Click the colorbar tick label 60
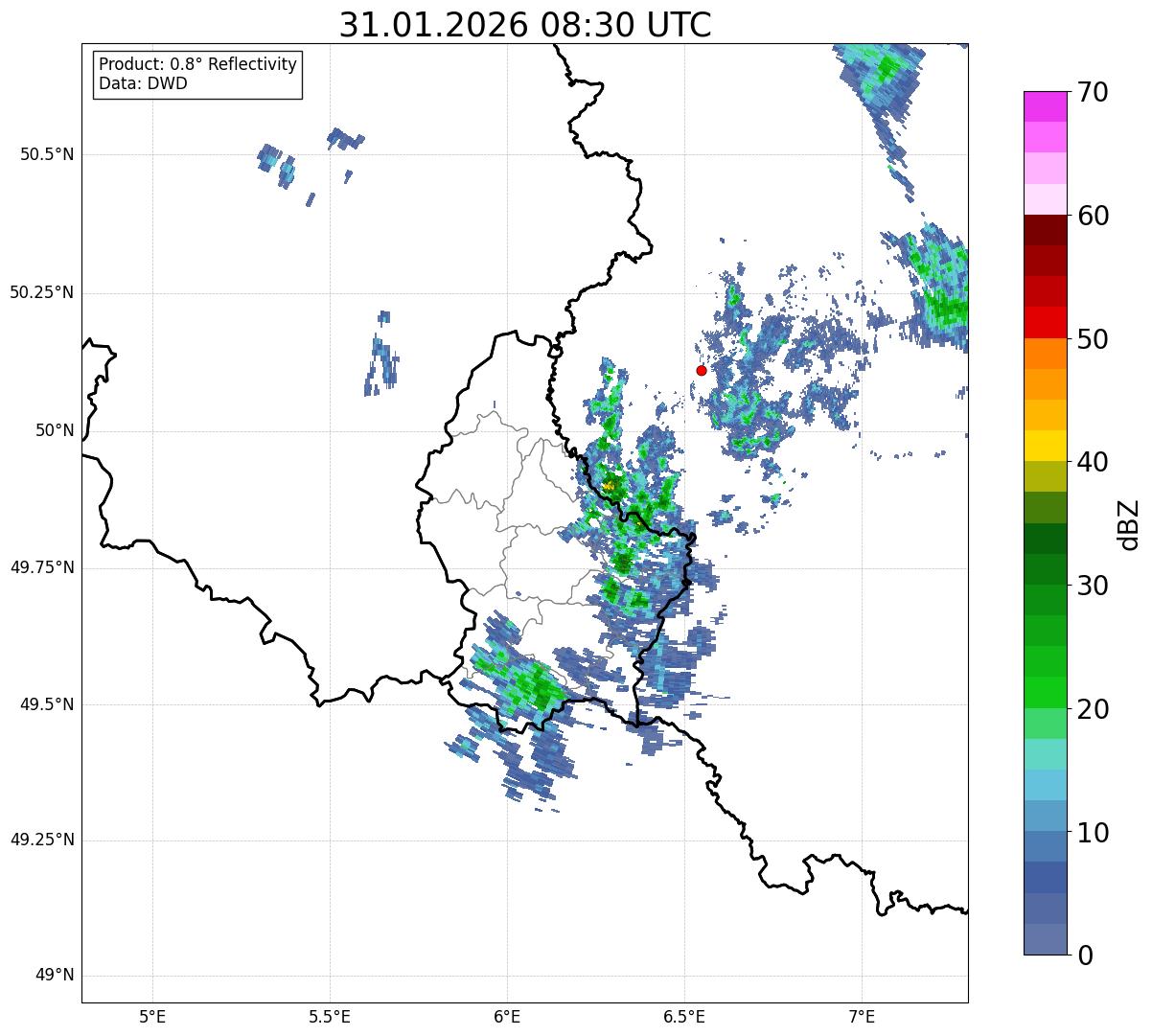 pos(1093,216)
